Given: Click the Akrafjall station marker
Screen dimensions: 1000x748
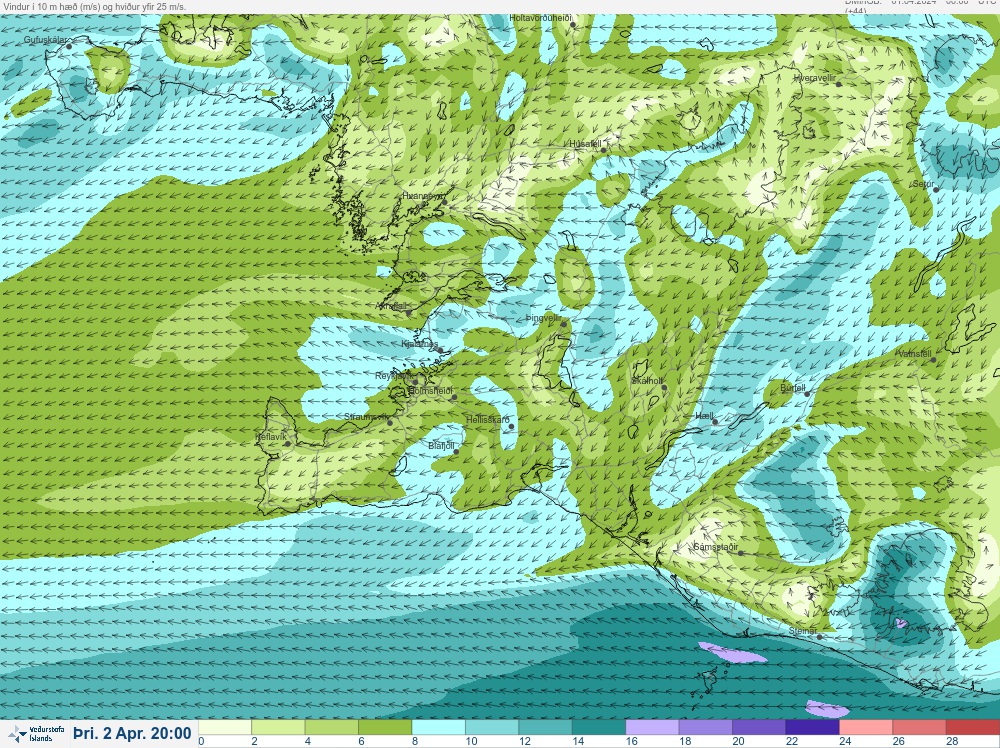Looking at the screenshot, I should pos(409,313).
